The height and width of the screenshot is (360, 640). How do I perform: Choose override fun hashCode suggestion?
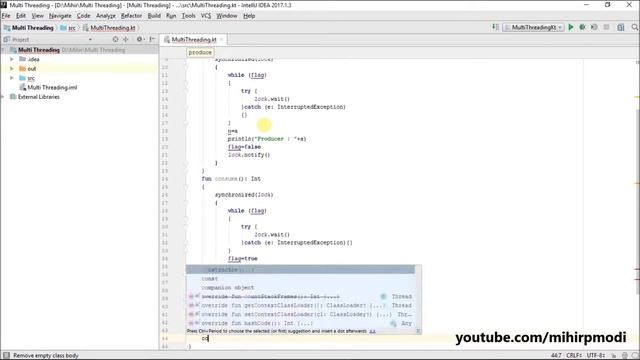300,323
